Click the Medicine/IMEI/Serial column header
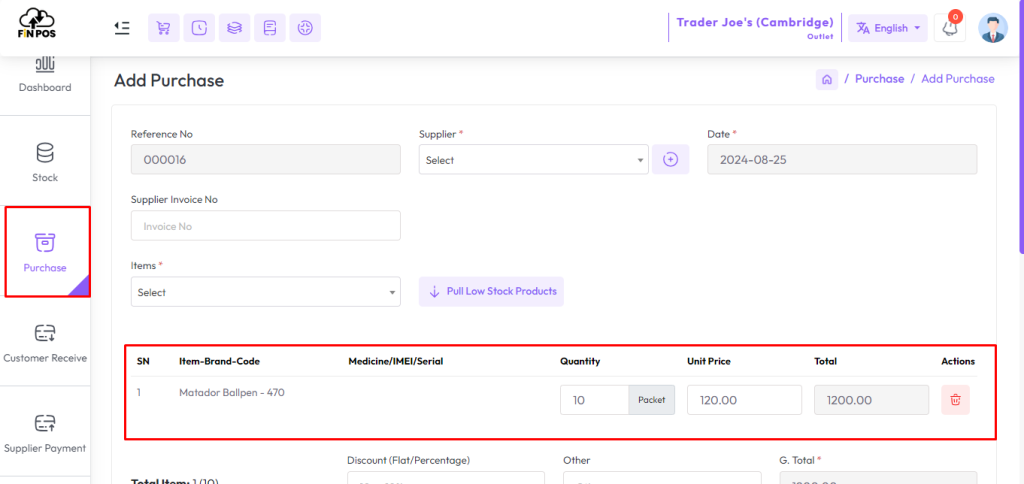Screen dimensions: 1024x484 coord(396,361)
